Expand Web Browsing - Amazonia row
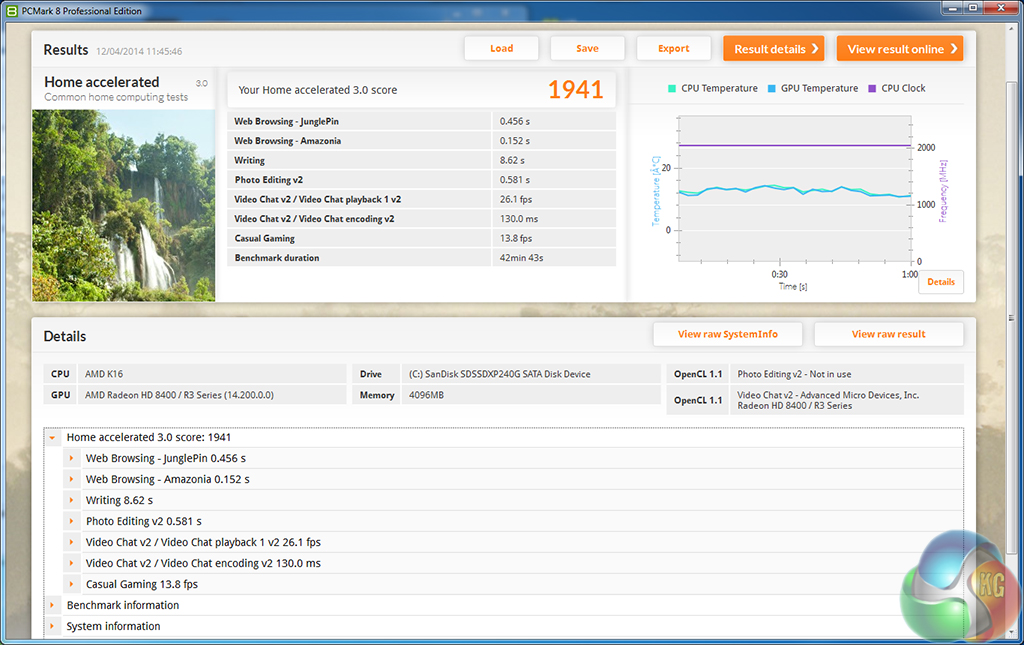 point(72,480)
